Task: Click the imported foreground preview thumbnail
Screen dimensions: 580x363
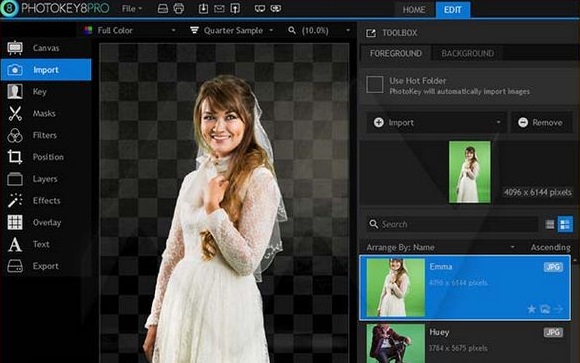Action: pyautogui.click(x=469, y=172)
